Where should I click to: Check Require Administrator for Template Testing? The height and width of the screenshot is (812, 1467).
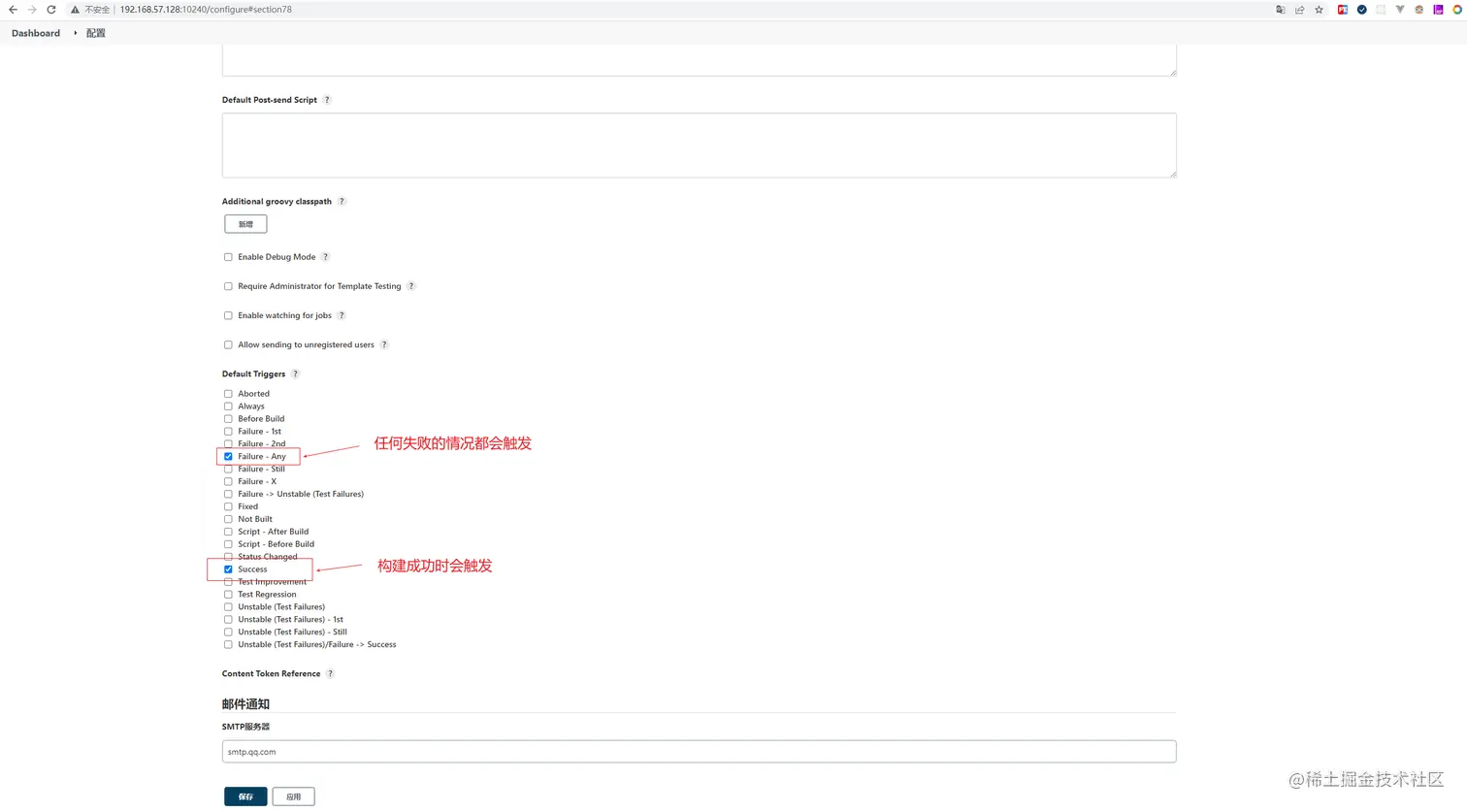pyautogui.click(x=228, y=286)
